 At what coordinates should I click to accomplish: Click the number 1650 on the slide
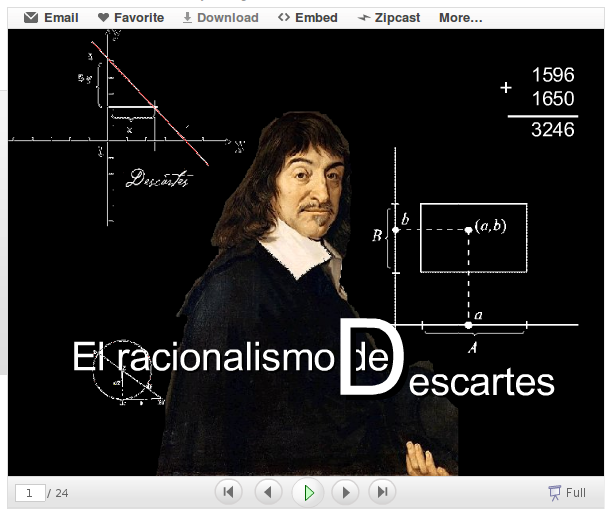click(553, 98)
